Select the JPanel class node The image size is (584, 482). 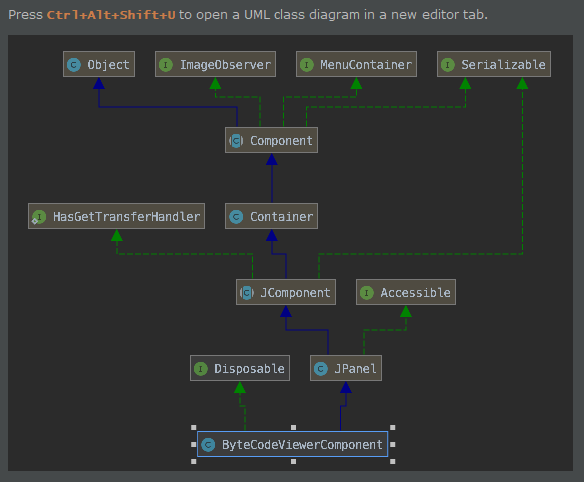click(x=346, y=368)
